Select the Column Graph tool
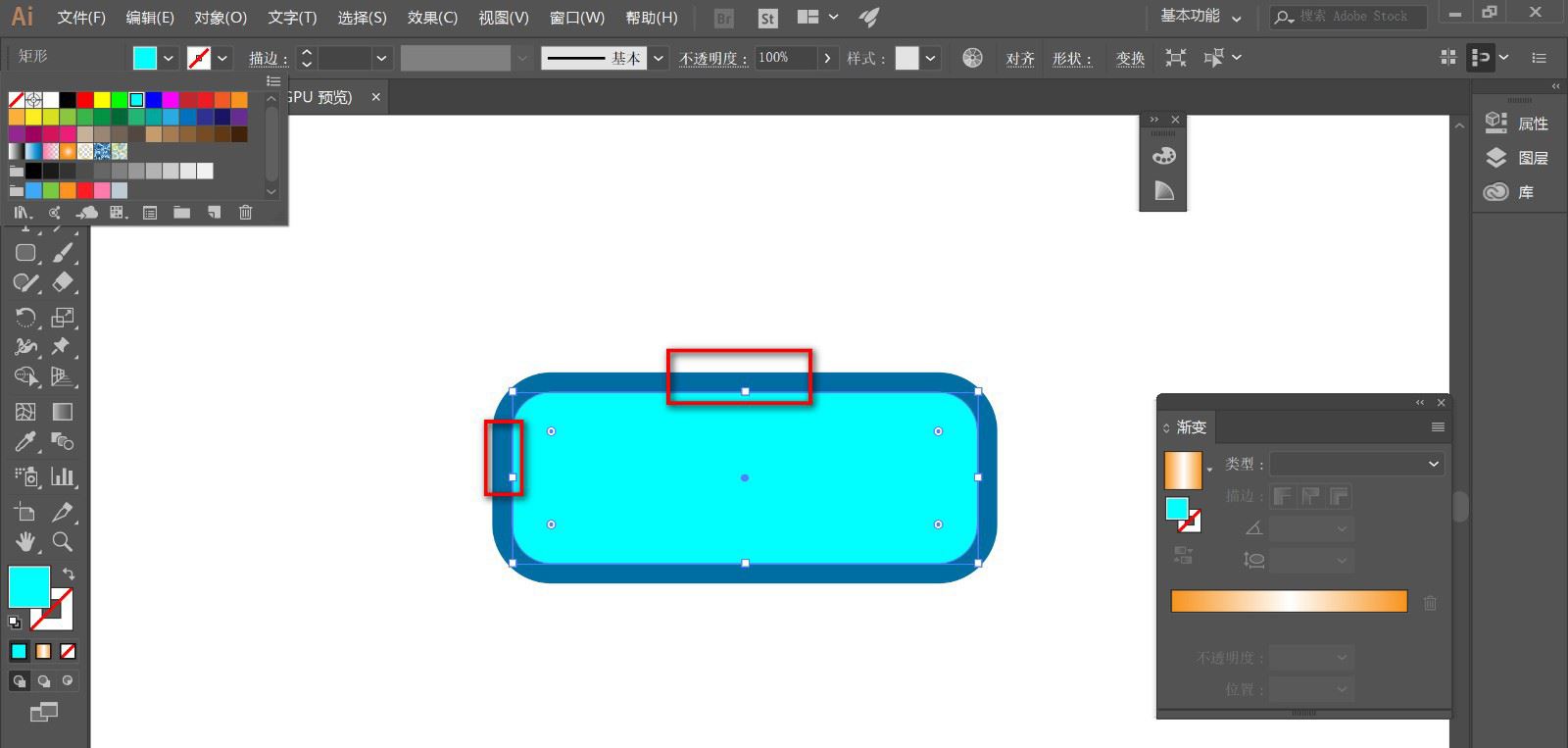 coord(63,477)
